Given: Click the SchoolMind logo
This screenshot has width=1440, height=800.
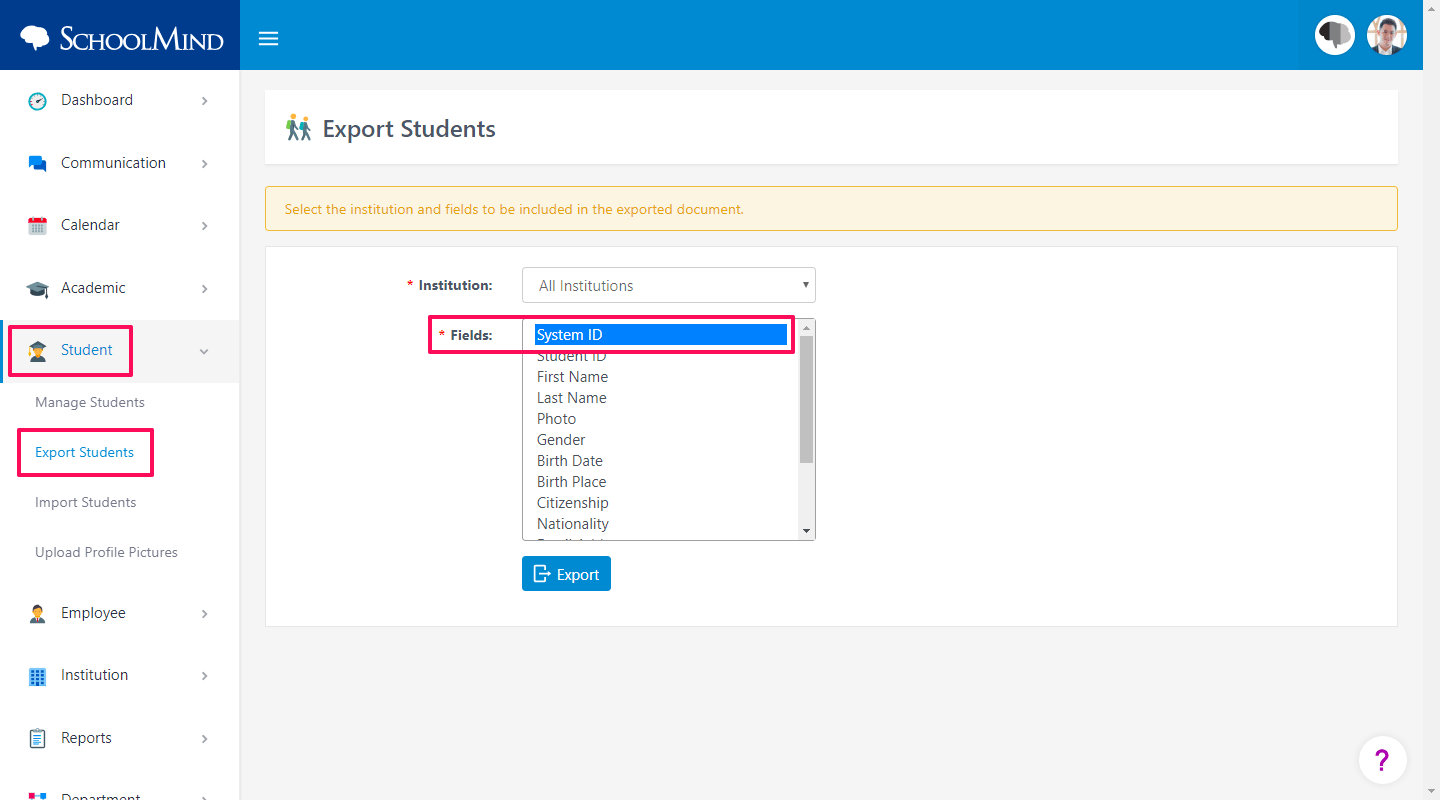Looking at the screenshot, I should pyautogui.click(x=122, y=38).
